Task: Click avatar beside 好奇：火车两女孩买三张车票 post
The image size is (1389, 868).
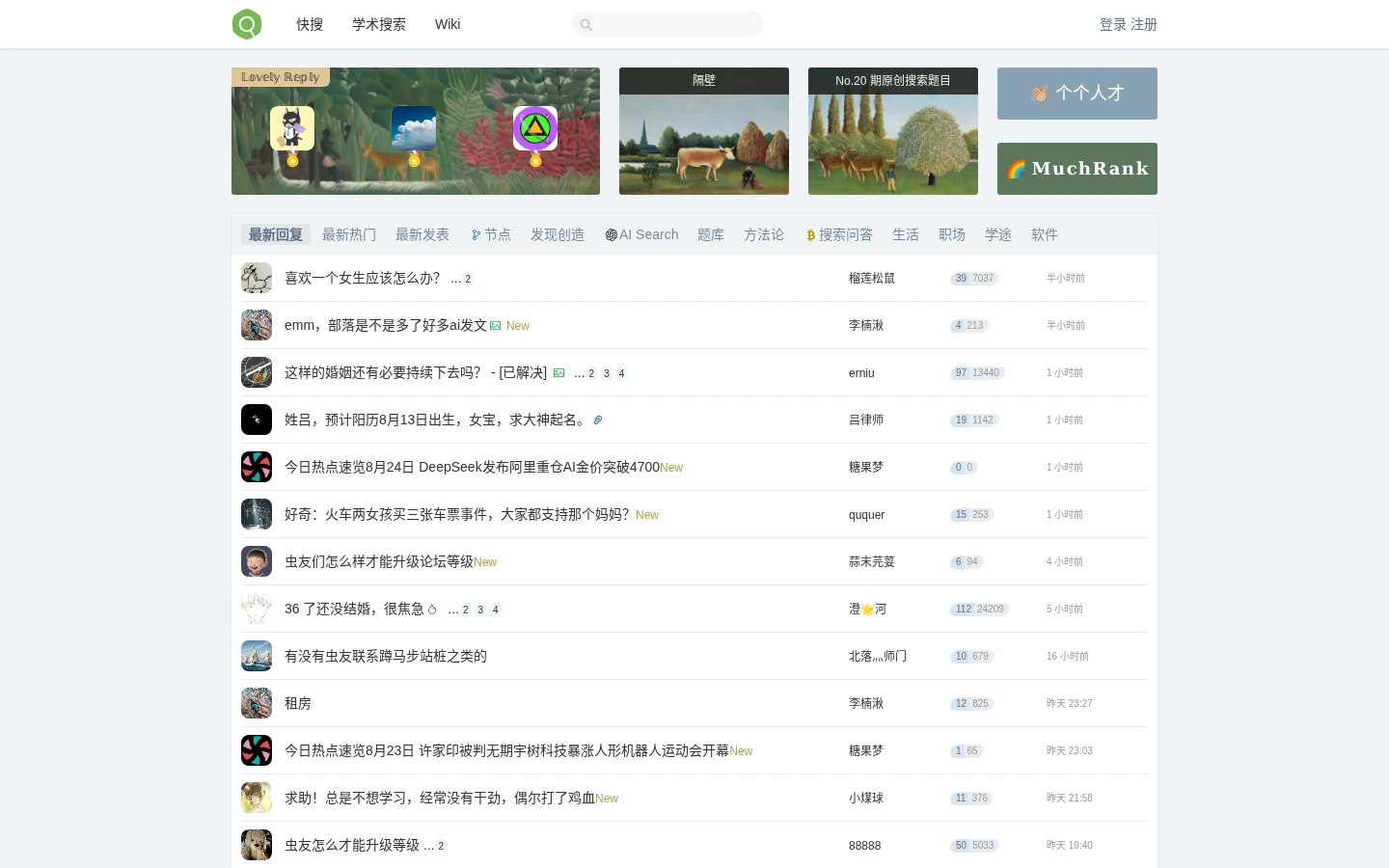Action: [x=257, y=514]
